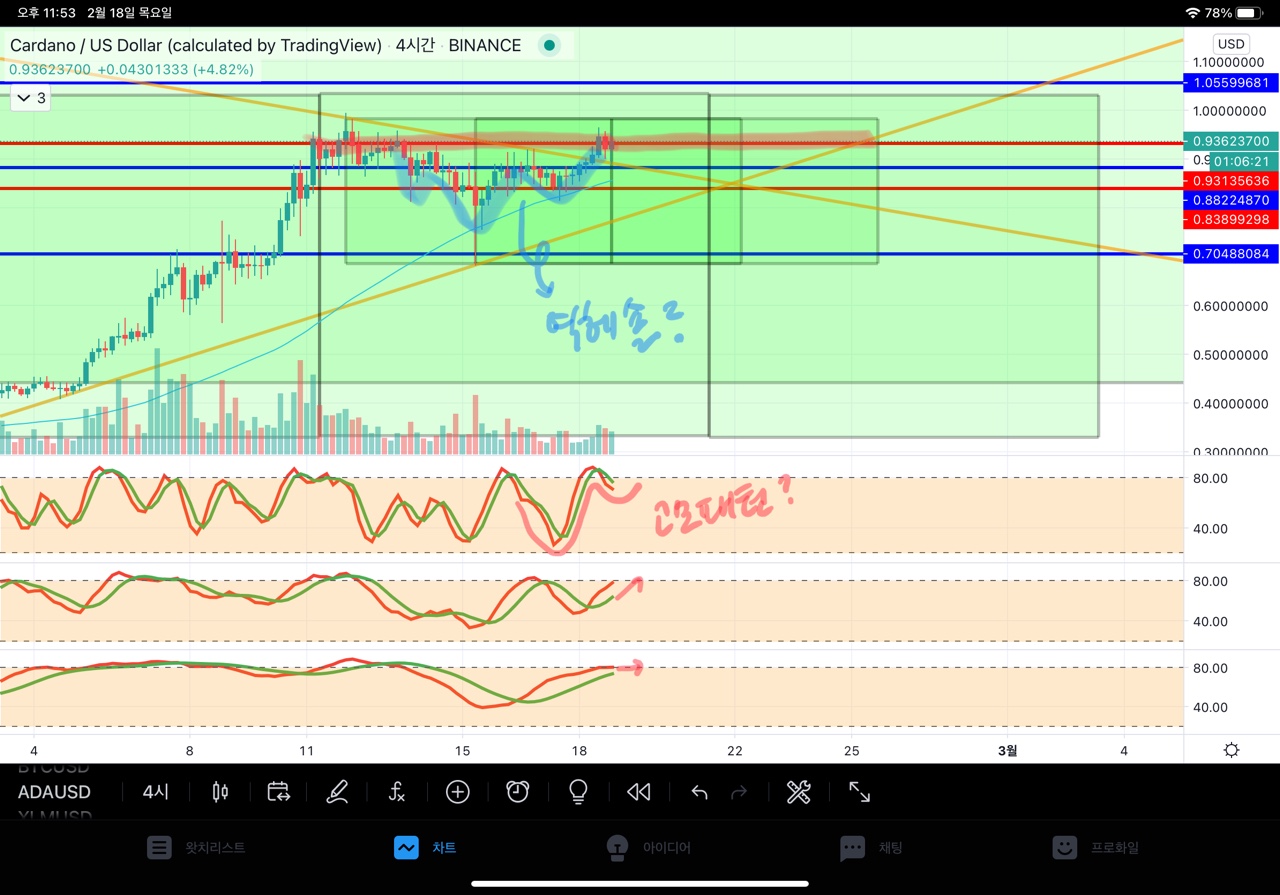Create an alert with the alarm clock icon

click(517, 792)
